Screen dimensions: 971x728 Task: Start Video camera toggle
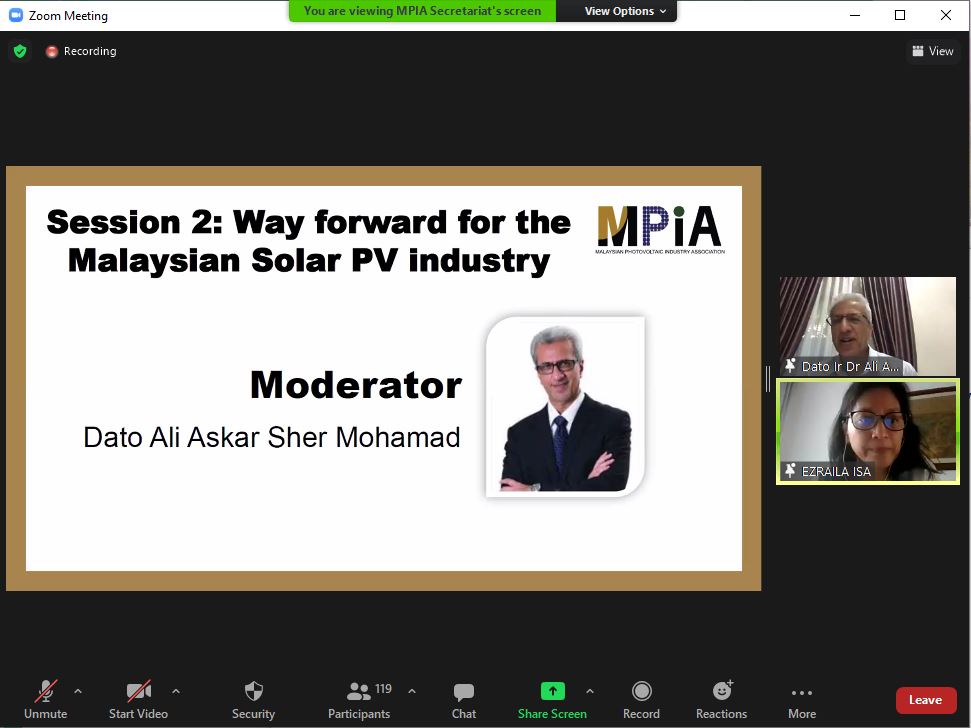click(x=138, y=699)
